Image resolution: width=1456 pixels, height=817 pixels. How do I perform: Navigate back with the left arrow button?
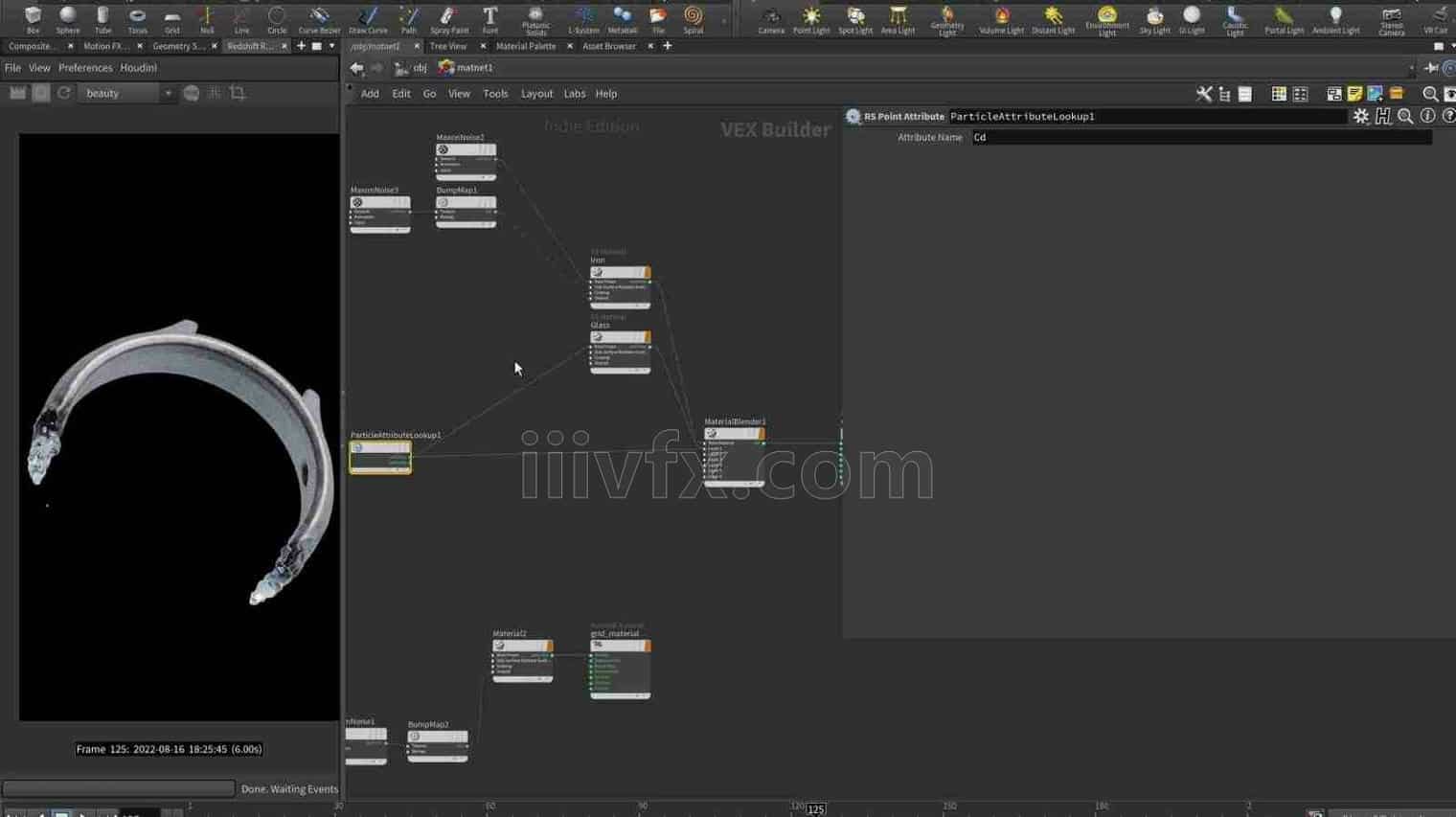pos(356,68)
